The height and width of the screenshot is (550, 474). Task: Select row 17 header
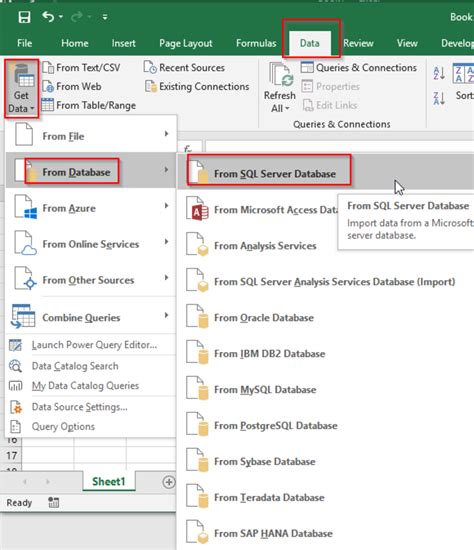[11, 455]
